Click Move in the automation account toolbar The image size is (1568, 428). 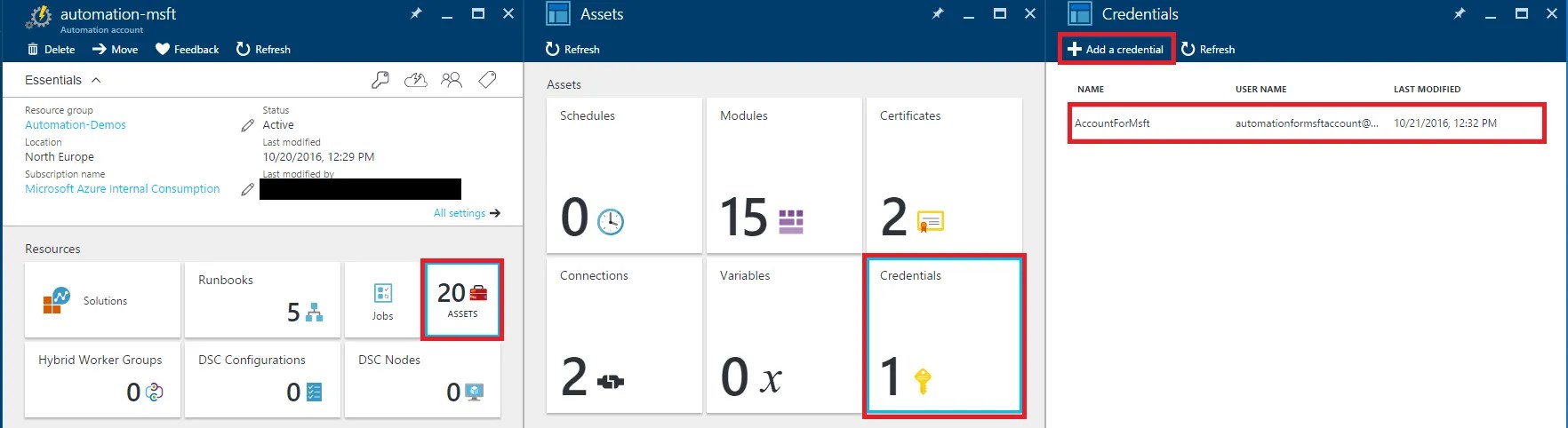click(115, 50)
